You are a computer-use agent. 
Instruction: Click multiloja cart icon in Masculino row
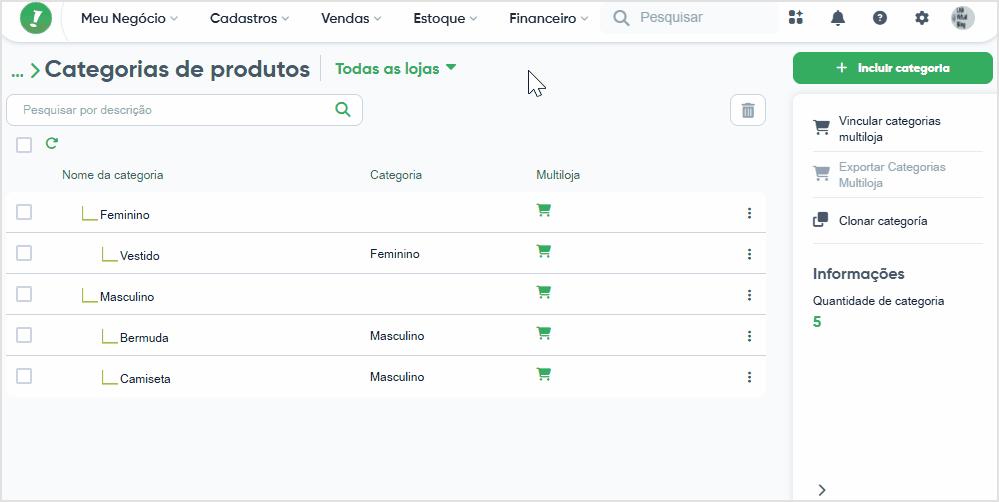(x=543, y=292)
